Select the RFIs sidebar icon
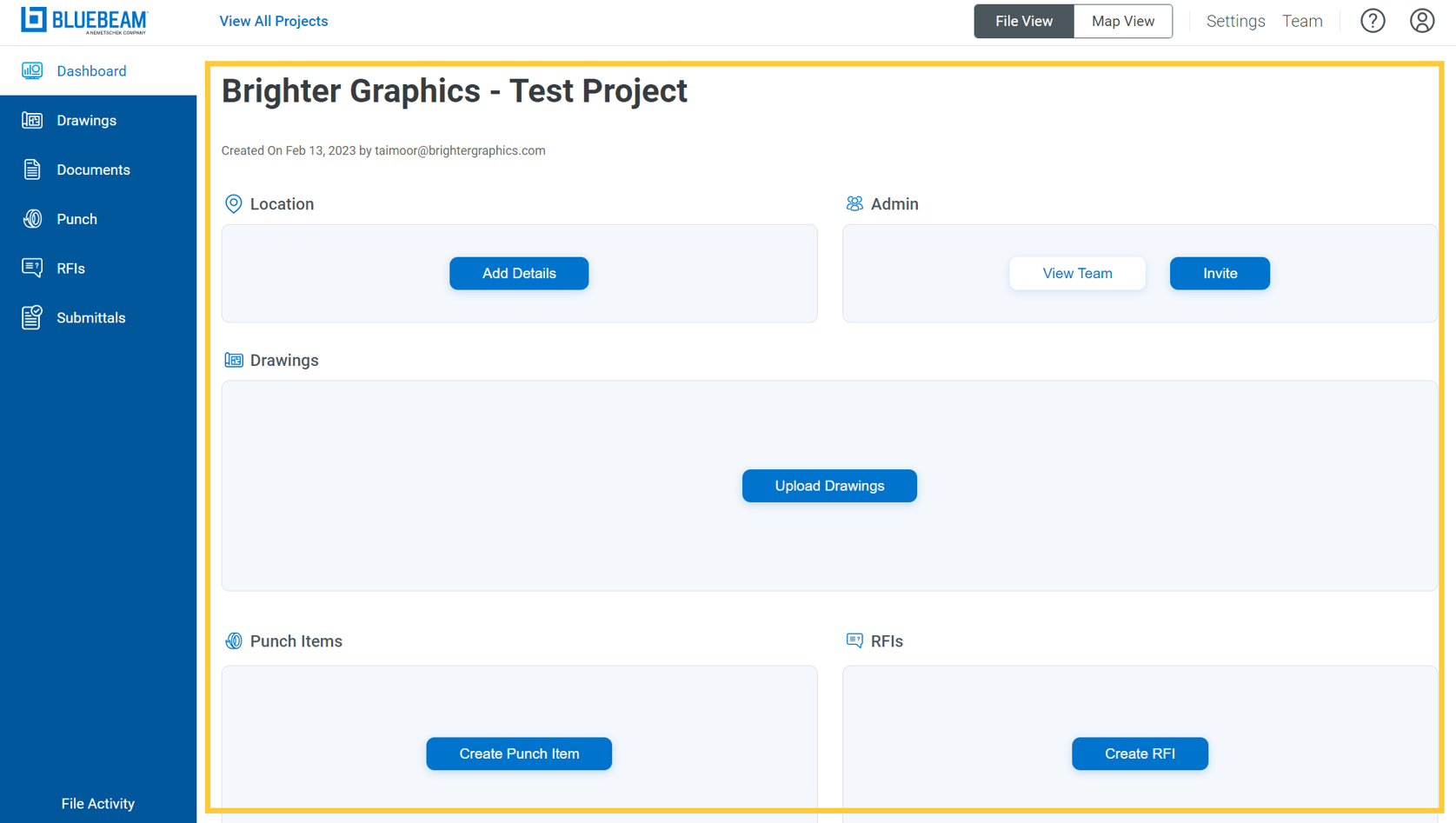The image size is (1456, 823). (x=32, y=268)
